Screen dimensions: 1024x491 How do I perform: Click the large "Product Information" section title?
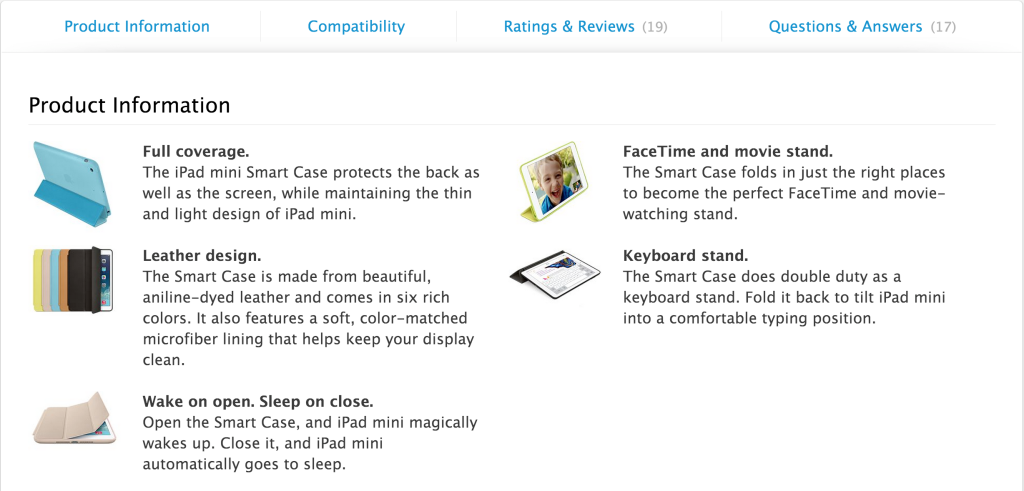(x=129, y=105)
